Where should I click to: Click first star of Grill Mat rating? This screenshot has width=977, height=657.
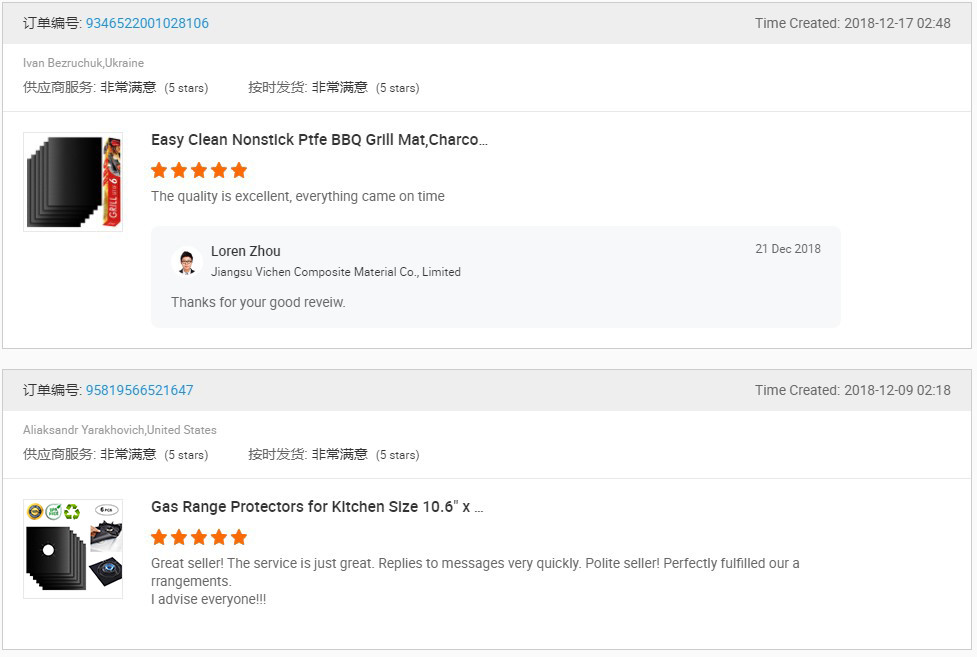(x=159, y=170)
